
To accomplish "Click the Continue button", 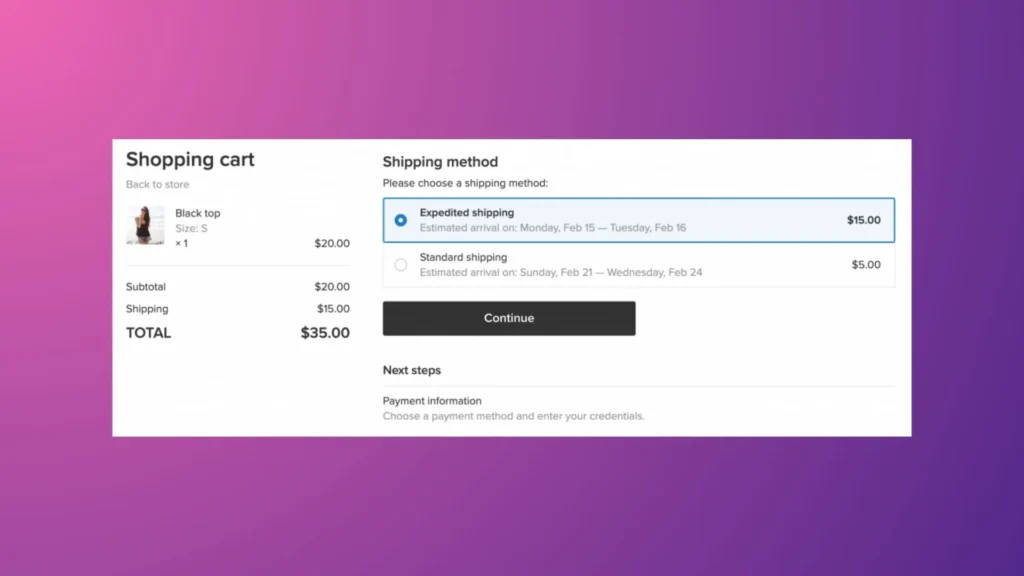I will (x=508, y=318).
